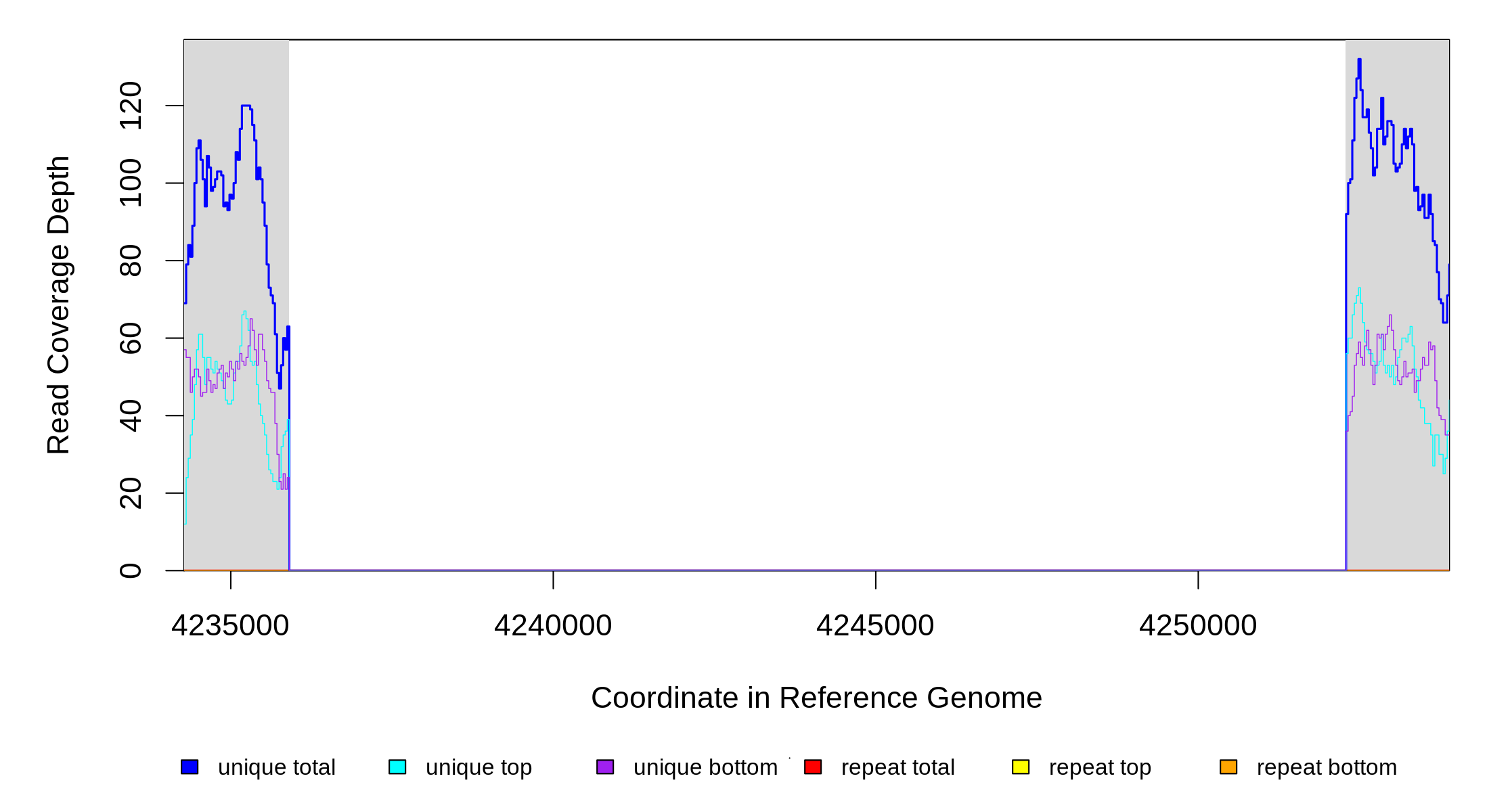Click the 4250000 x-axis tick label
This screenshot has height=812, width=1489.
(x=1198, y=625)
